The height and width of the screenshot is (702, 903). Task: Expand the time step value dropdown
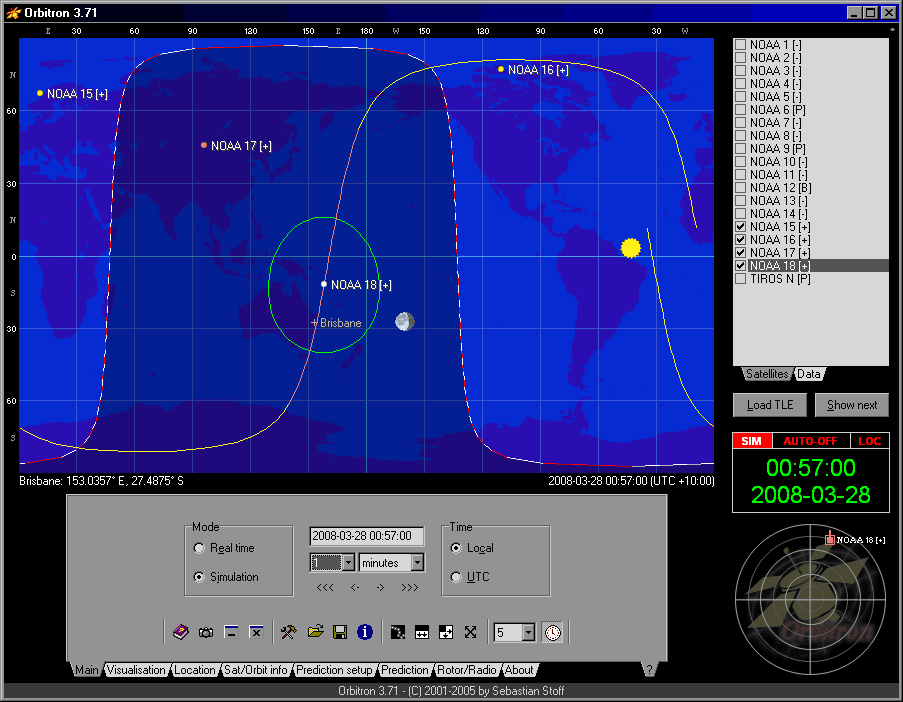point(348,563)
